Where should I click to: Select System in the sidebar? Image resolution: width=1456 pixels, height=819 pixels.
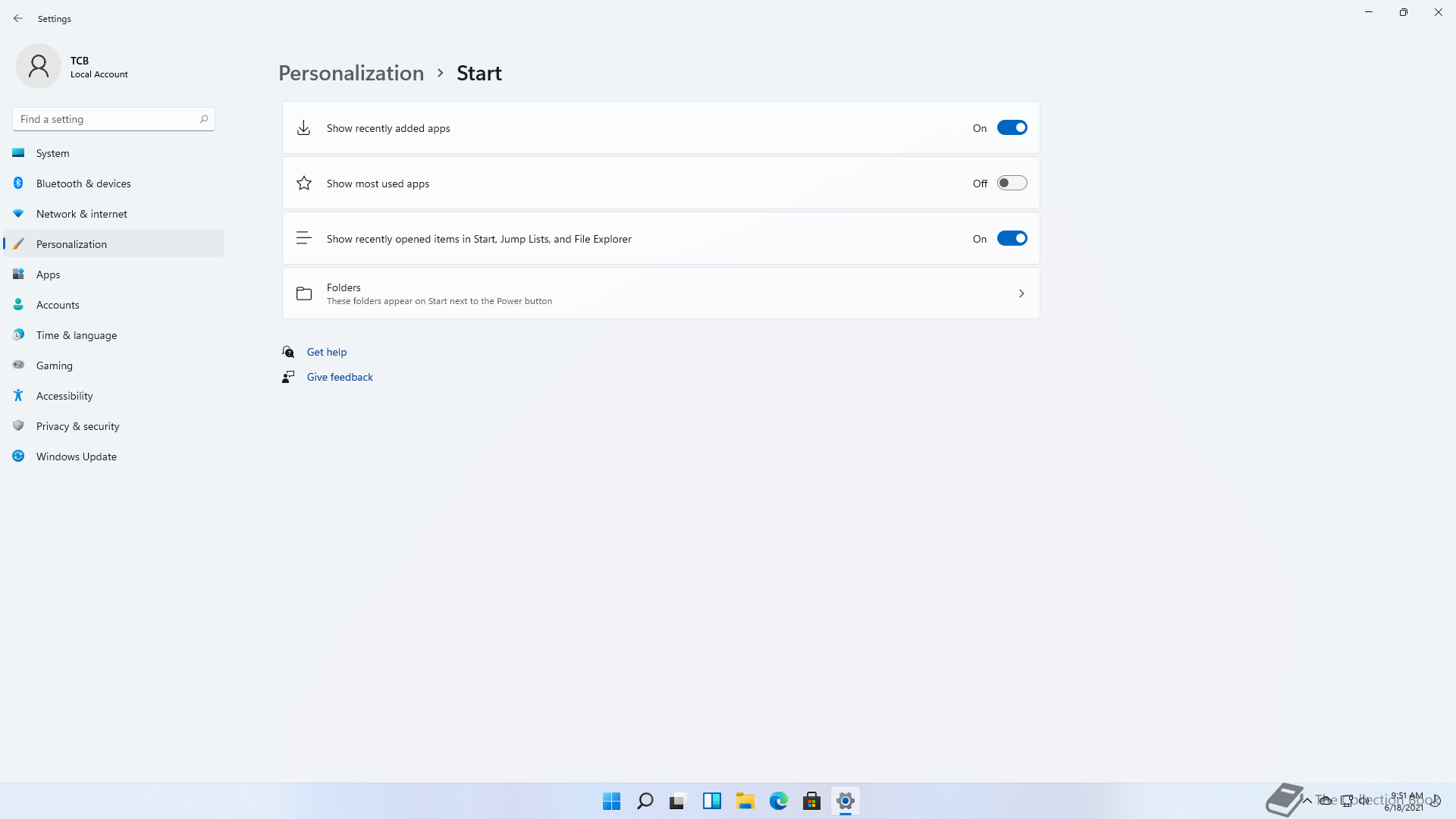[114, 153]
